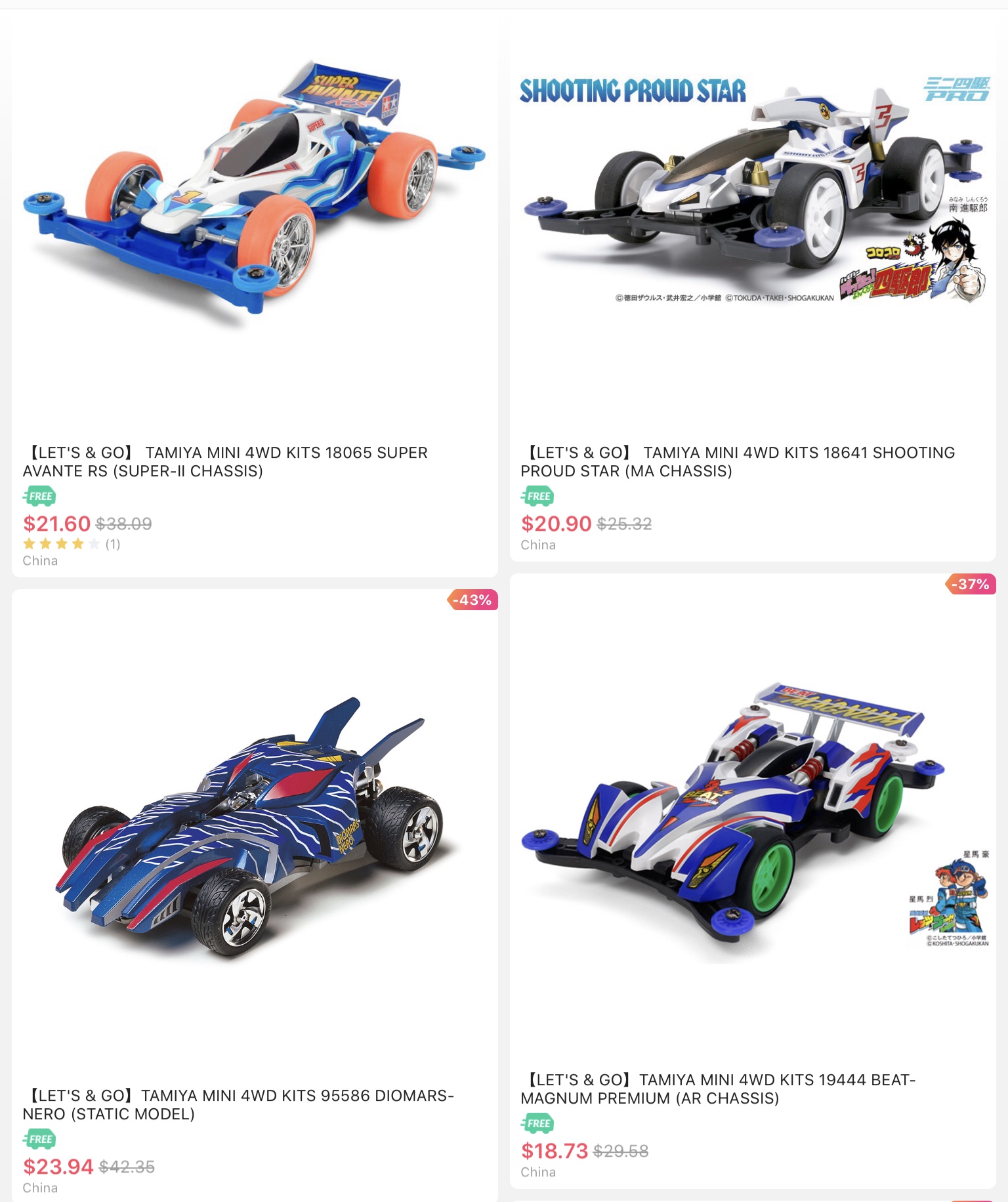Click the $23.94 price
The width and height of the screenshot is (1008, 1202).
(58, 1167)
